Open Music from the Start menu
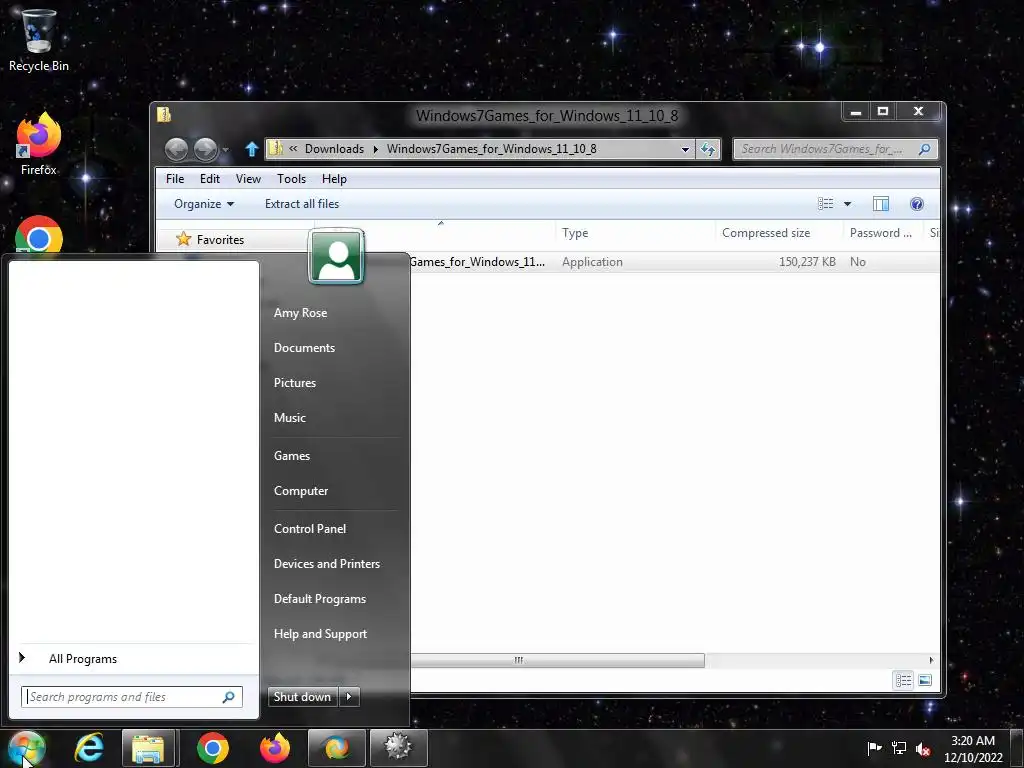Screen dimensions: 1024x768 click(x=290, y=418)
